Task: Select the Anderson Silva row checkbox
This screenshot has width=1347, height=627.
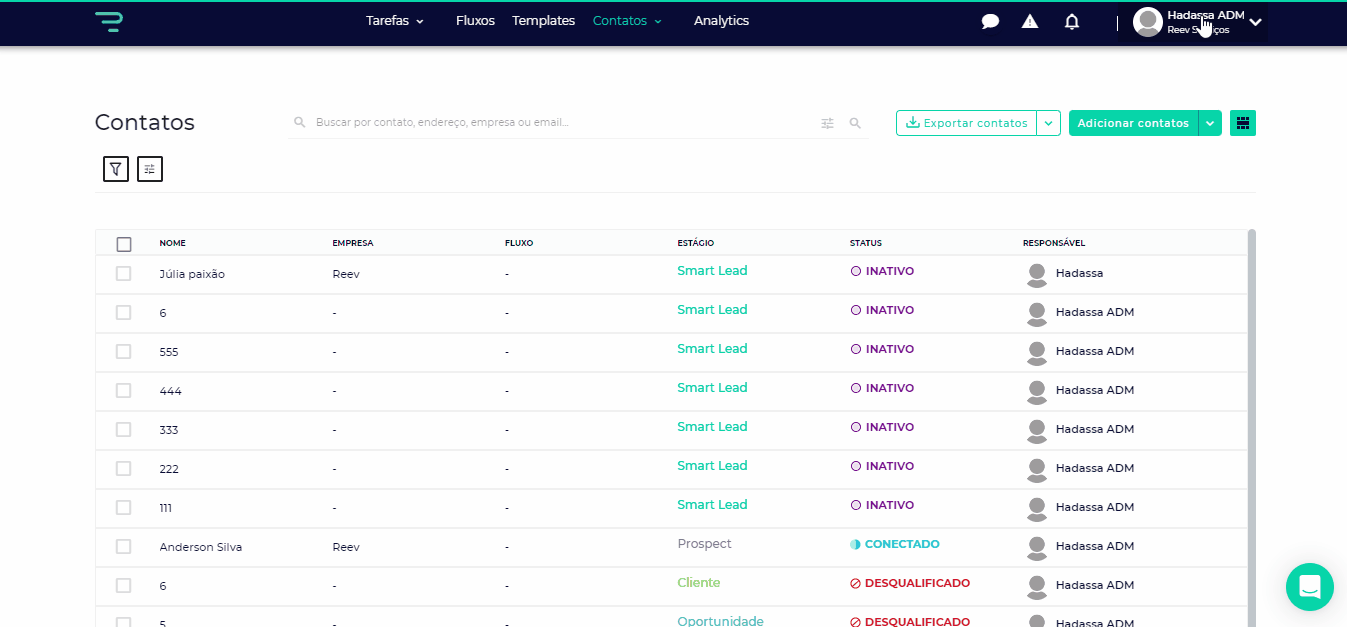Action: tap(124, 547)
